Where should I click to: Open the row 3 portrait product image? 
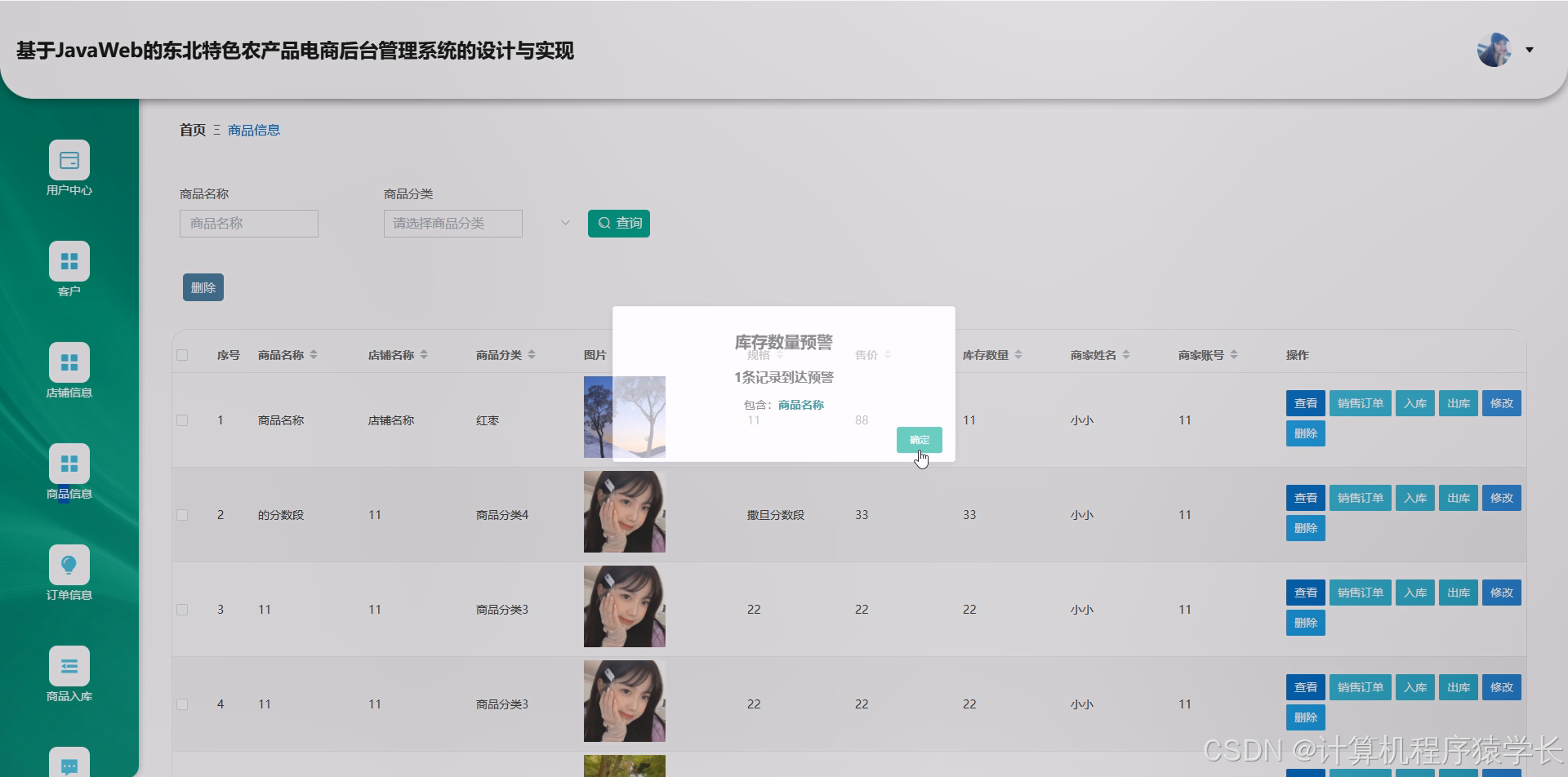[625, 606]
